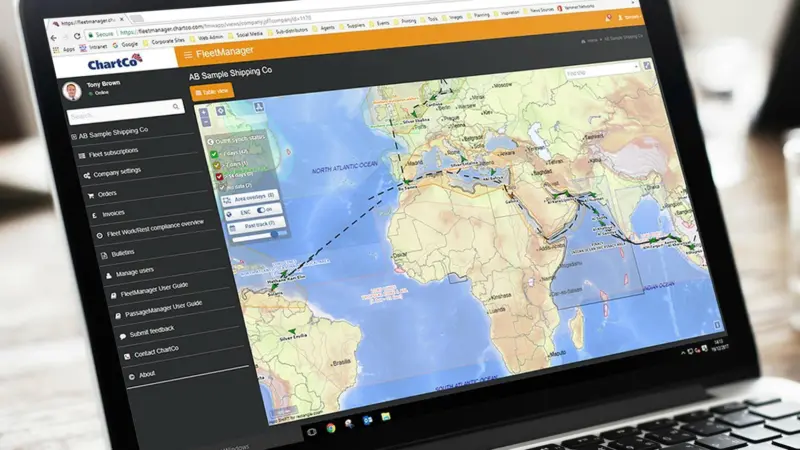Open the Corporate Sites bookmark folder

[164, 41]
